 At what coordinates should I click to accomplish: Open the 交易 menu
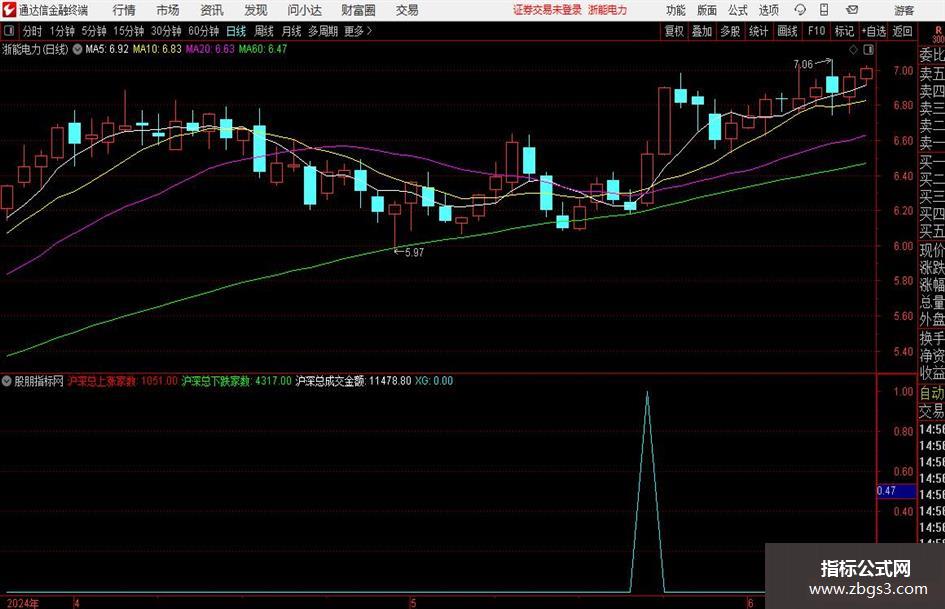pyautogui.click(x=407, y=10)
